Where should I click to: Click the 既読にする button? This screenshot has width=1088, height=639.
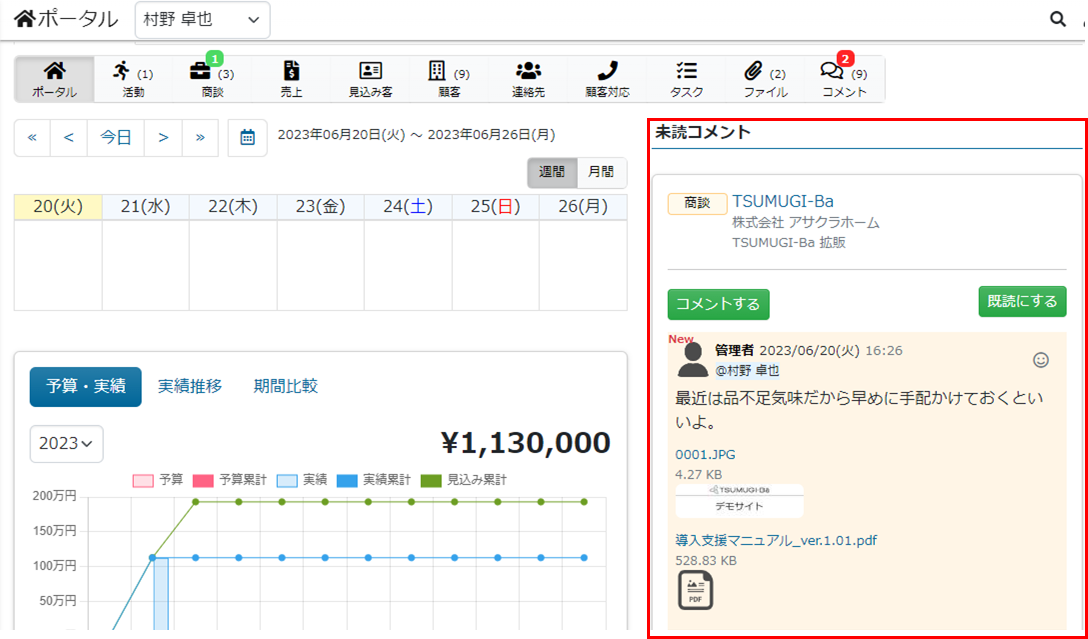click(1022, 301)
